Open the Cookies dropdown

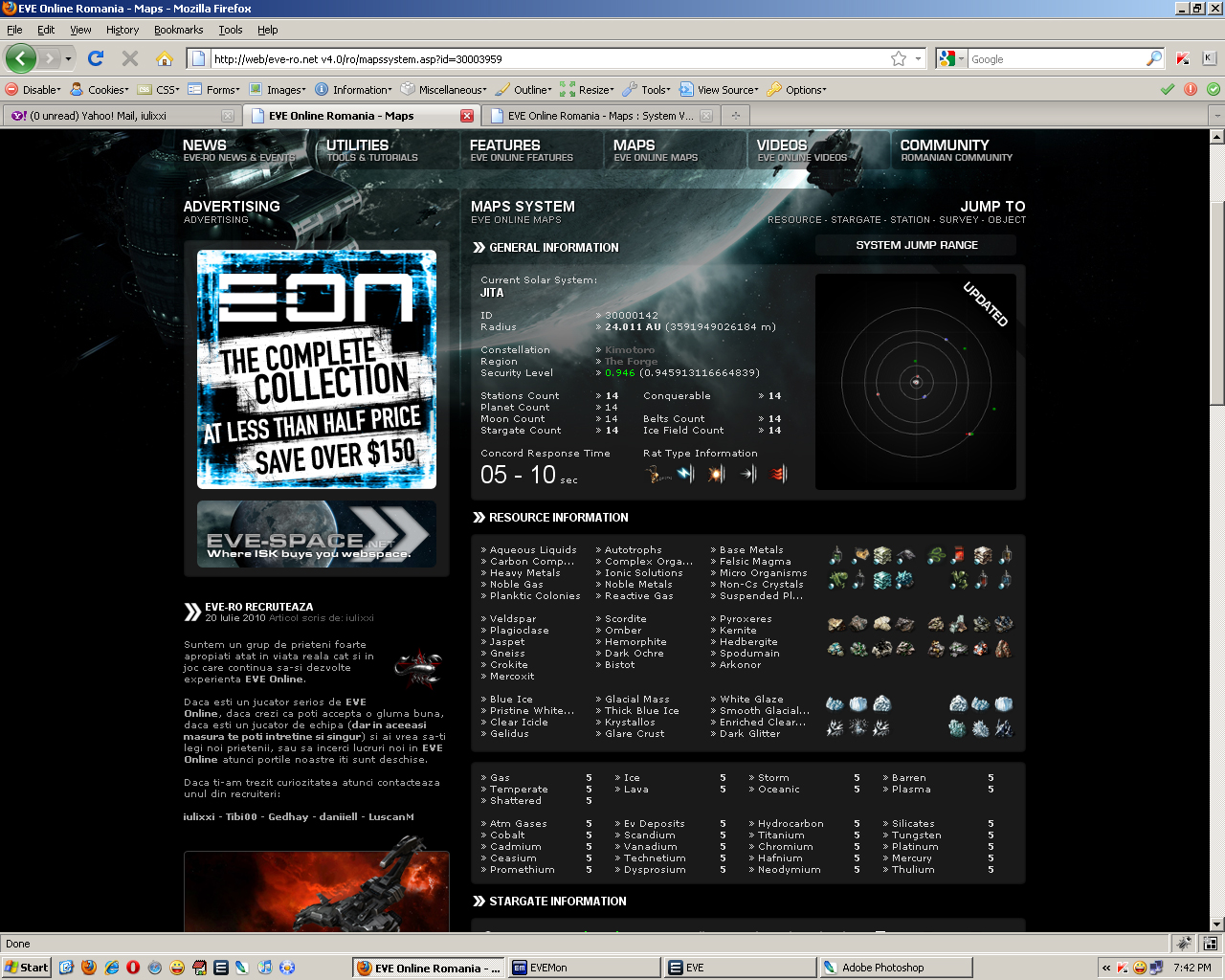tap(100, 90)
